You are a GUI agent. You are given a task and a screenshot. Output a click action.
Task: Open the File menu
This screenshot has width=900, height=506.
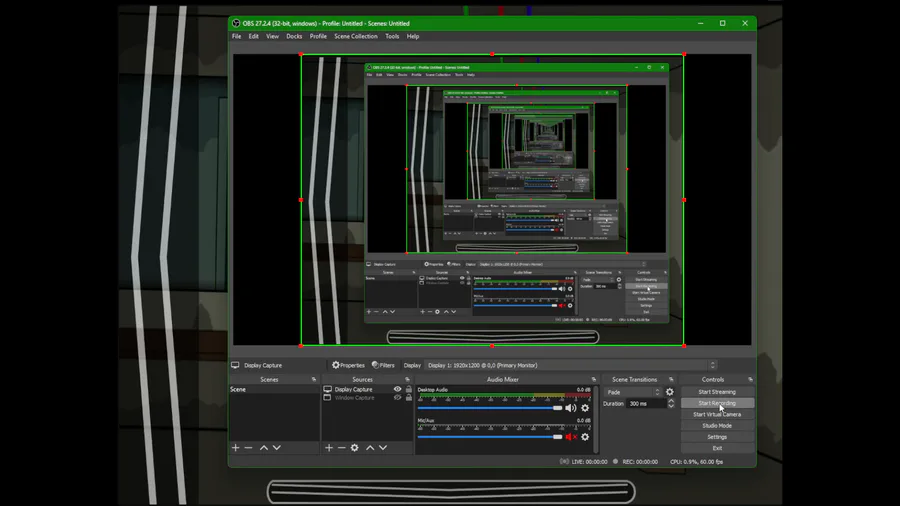click(236, 36)
